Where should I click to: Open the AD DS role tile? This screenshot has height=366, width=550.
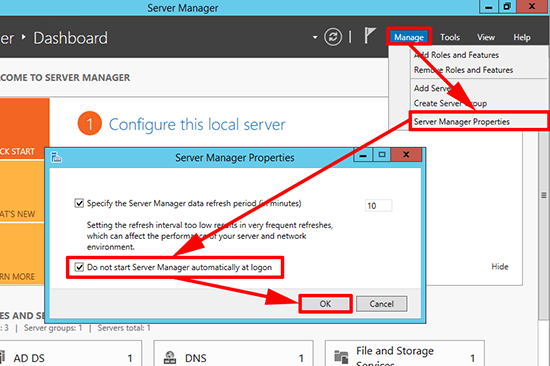(70, 353)
